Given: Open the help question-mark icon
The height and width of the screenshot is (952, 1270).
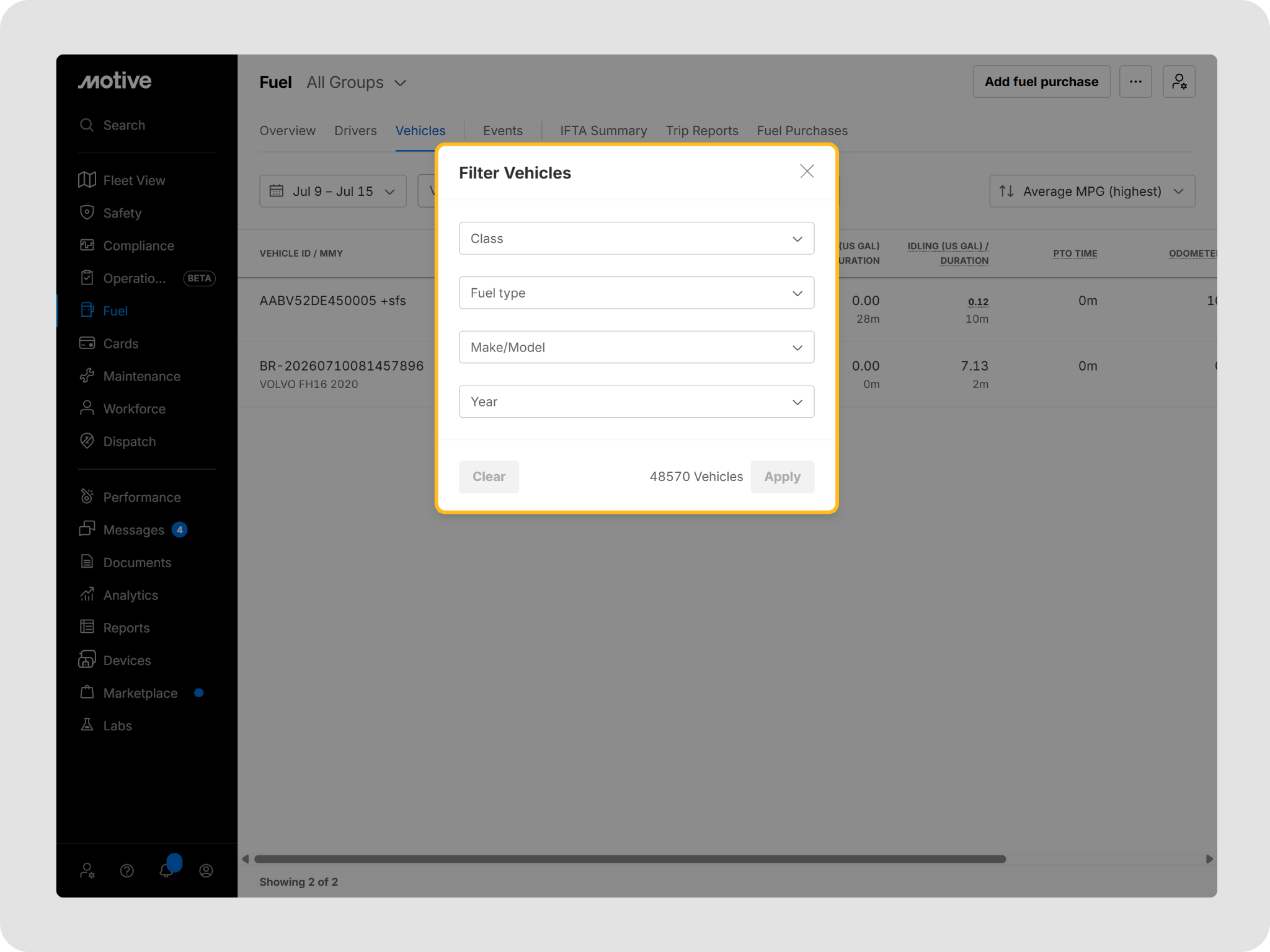Looking at the screenshot, I should [x=127, y=871].
